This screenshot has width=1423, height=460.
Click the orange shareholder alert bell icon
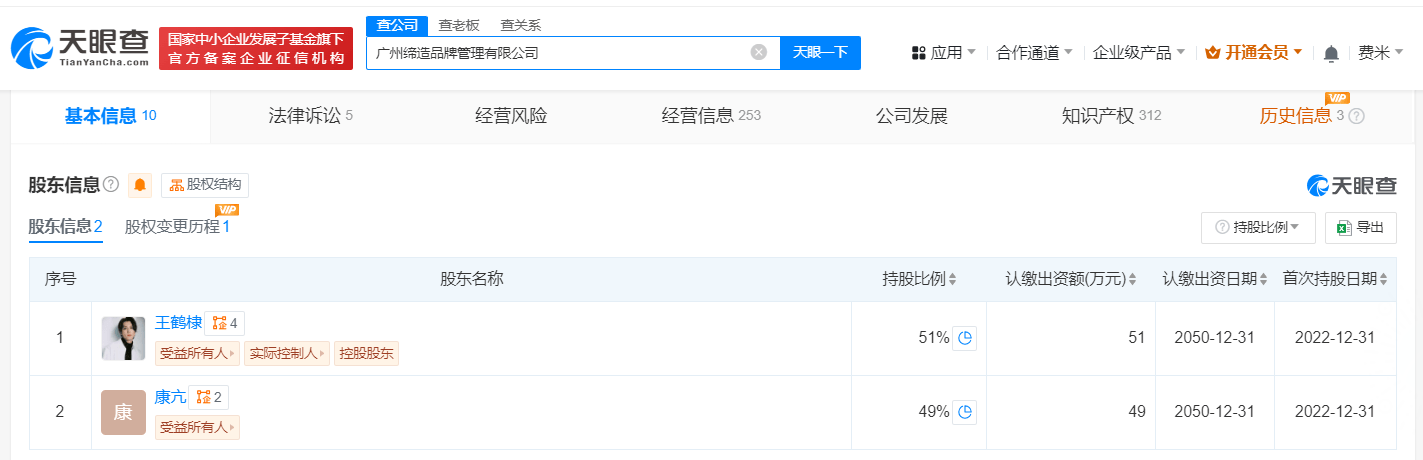(140, 185)
